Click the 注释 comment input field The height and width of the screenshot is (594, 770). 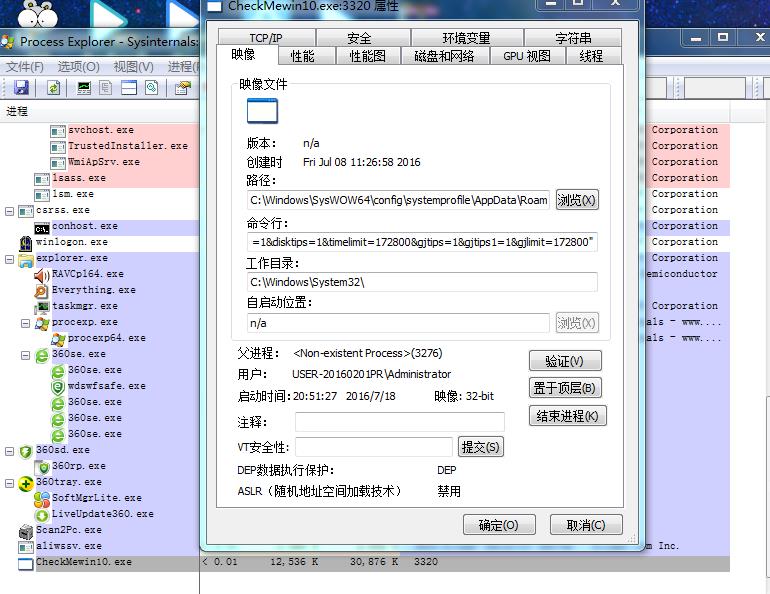[x=400, y=422]
